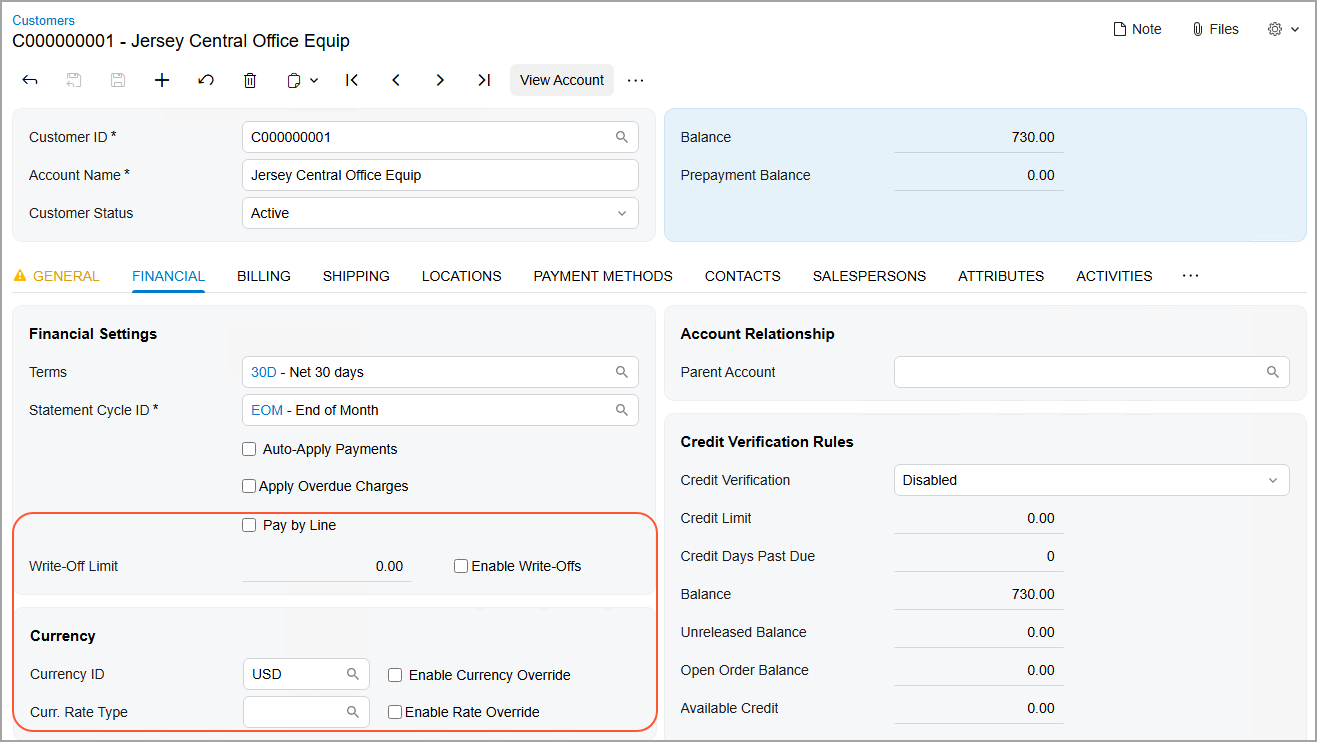Navigate to the previous record
Image resolution: width=1317 pixels, height=742 pixels.
pyautogui.click(x=396, y=80)
